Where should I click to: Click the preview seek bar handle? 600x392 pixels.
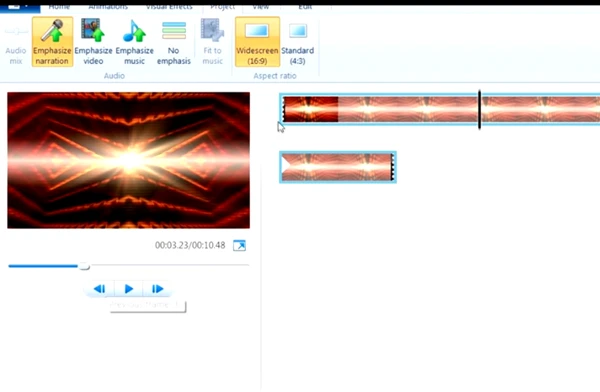[84, 266]
